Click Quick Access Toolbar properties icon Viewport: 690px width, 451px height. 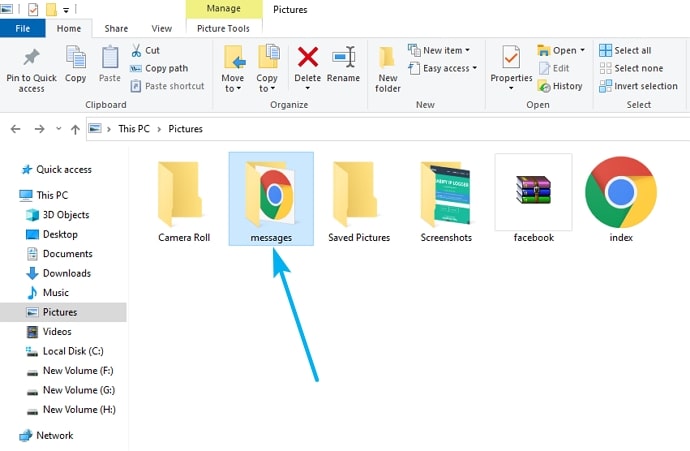pyautogui.click(x=33, y=9)
